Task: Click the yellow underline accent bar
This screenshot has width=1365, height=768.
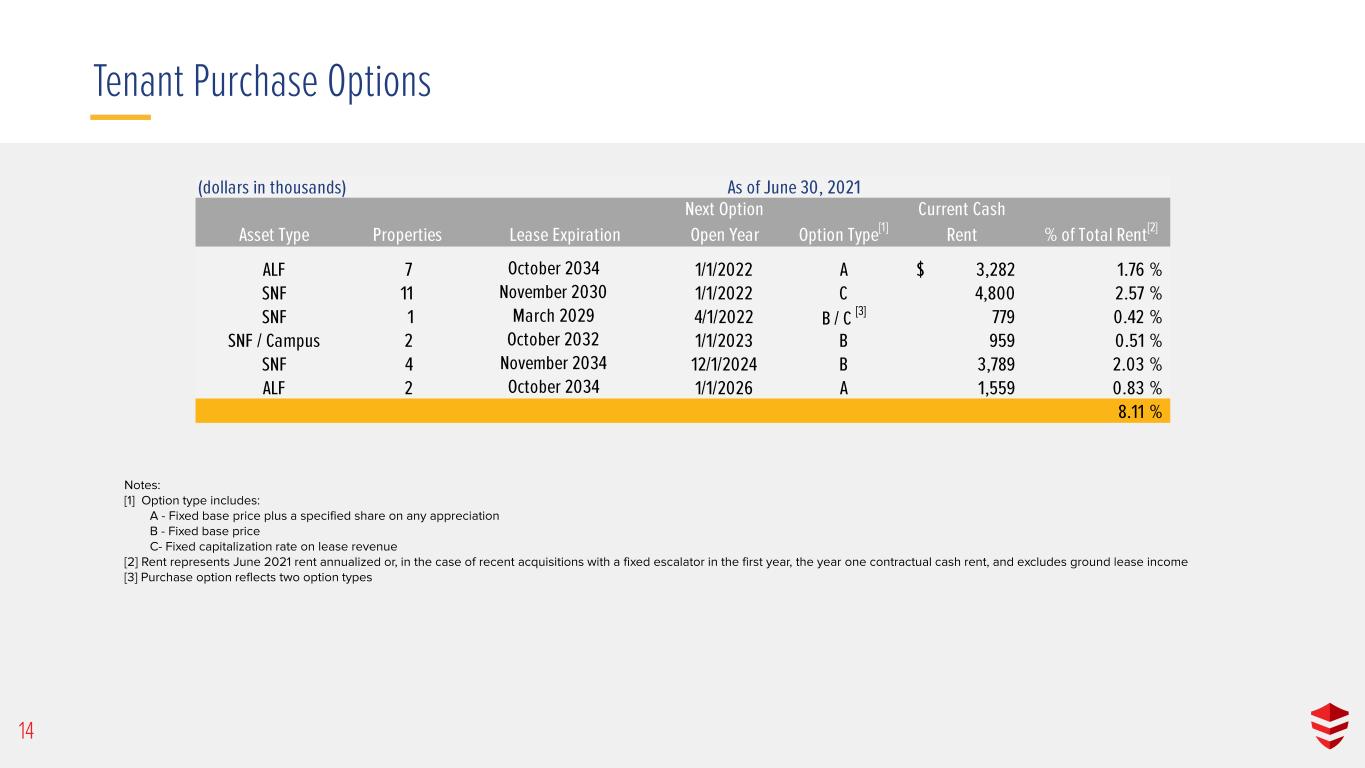Action: (120, 117)
